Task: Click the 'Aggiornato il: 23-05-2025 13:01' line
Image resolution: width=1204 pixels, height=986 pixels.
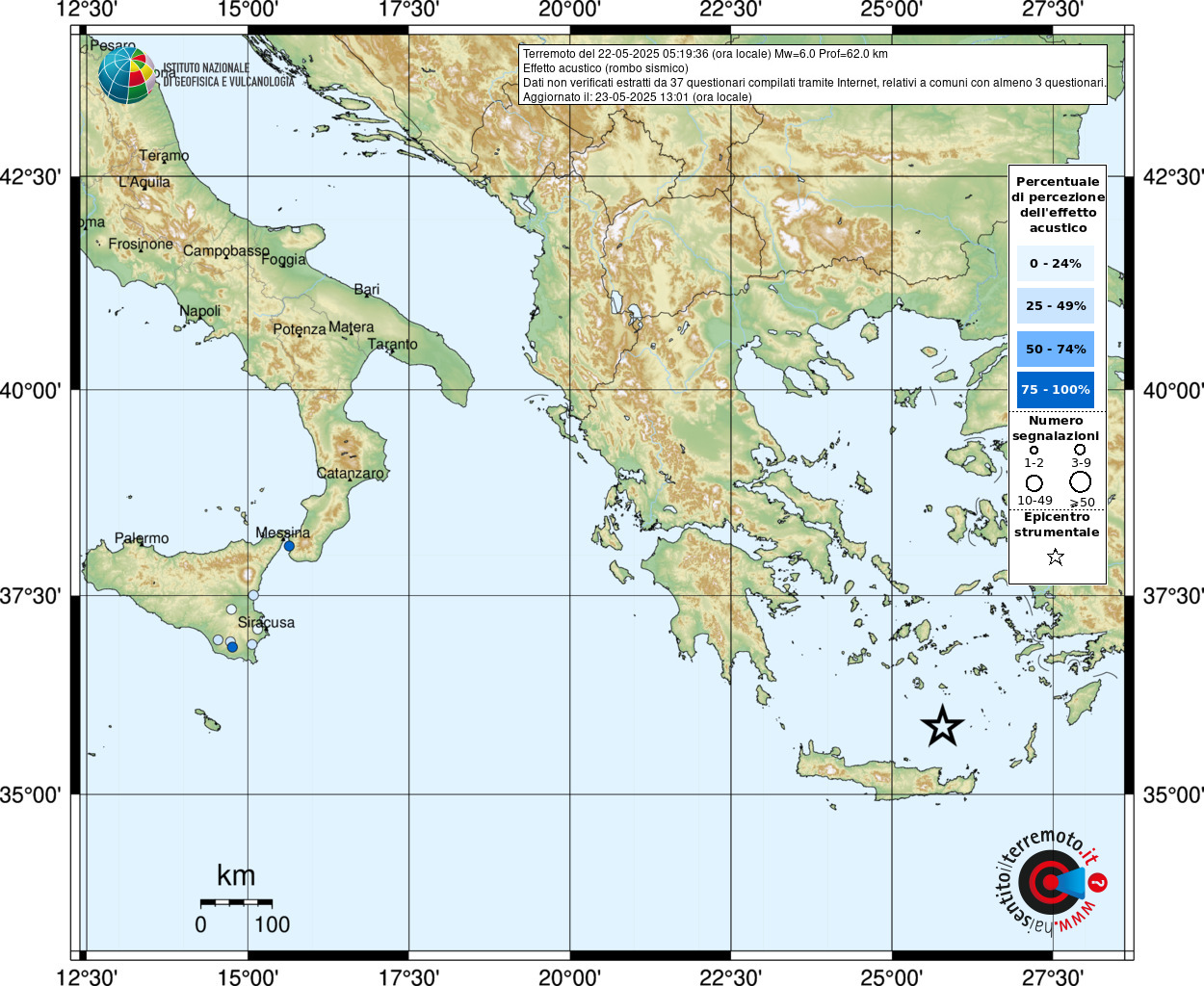Action: click(638, 97)
